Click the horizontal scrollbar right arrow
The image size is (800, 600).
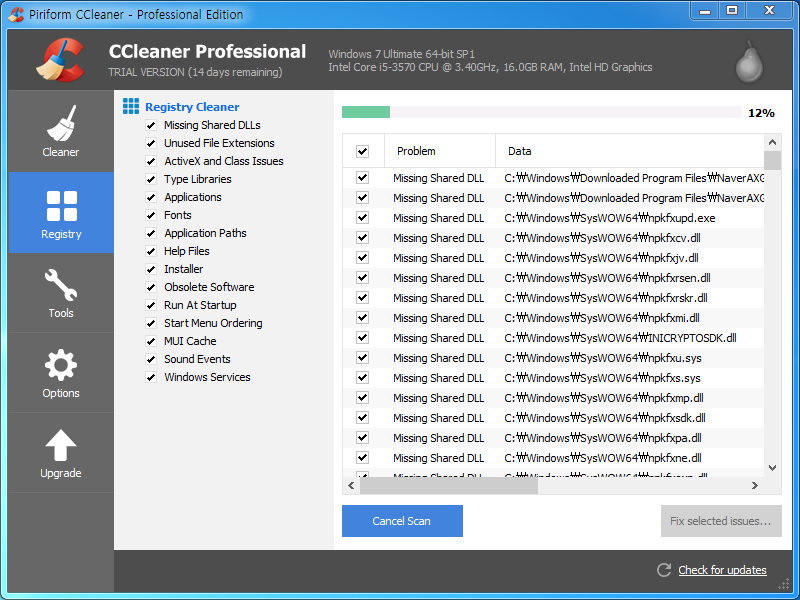click(x=755, y=486)
